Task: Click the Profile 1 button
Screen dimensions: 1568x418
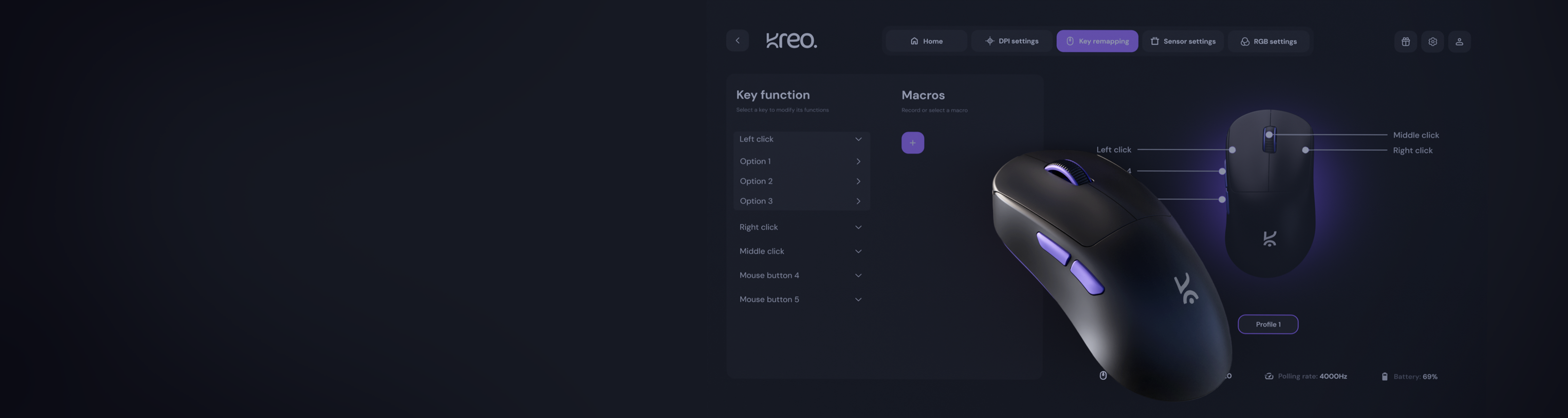Action: 1268,324
